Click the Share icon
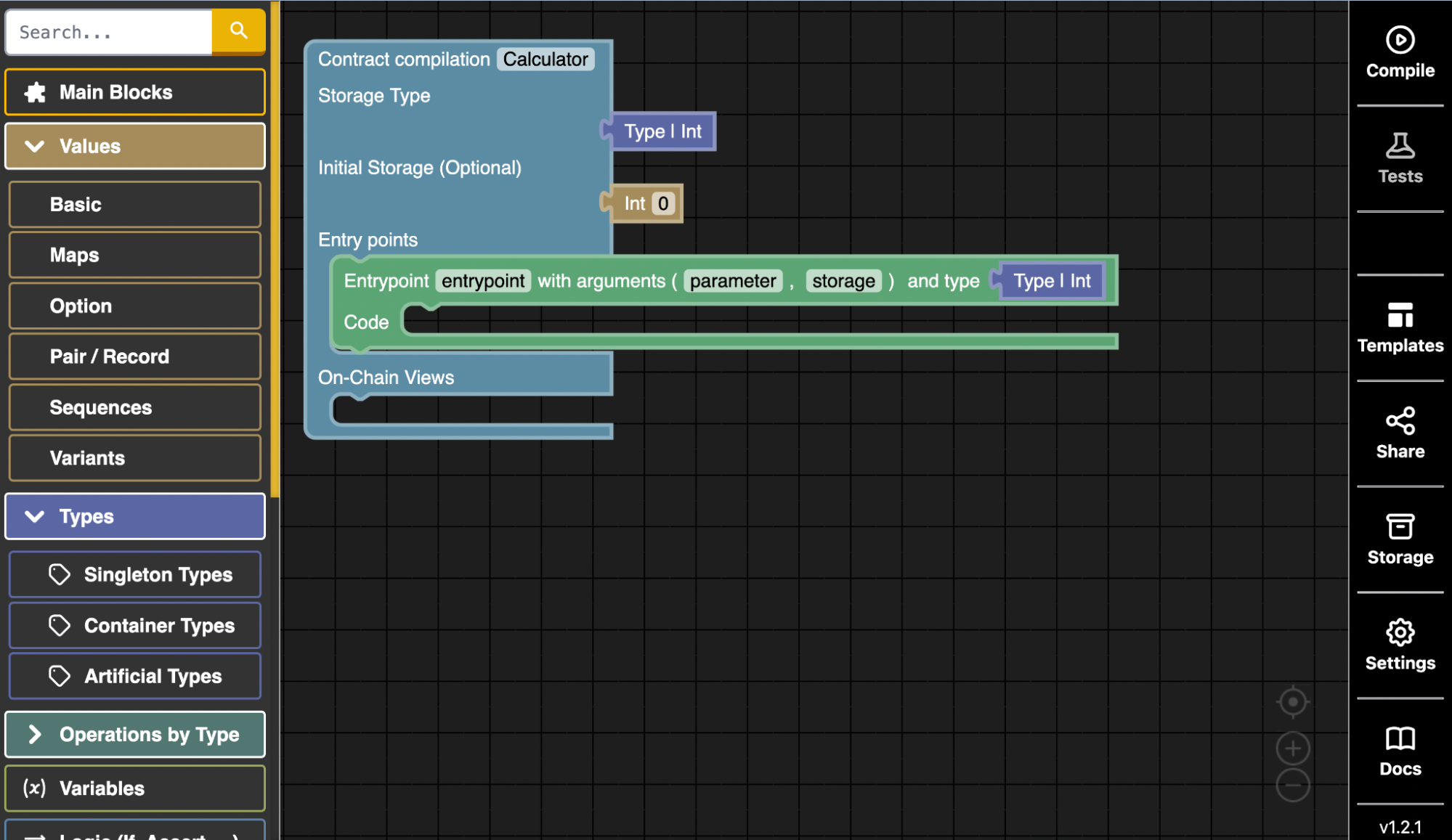Screen dimensions: 1452x840 tap(1400, 421)
